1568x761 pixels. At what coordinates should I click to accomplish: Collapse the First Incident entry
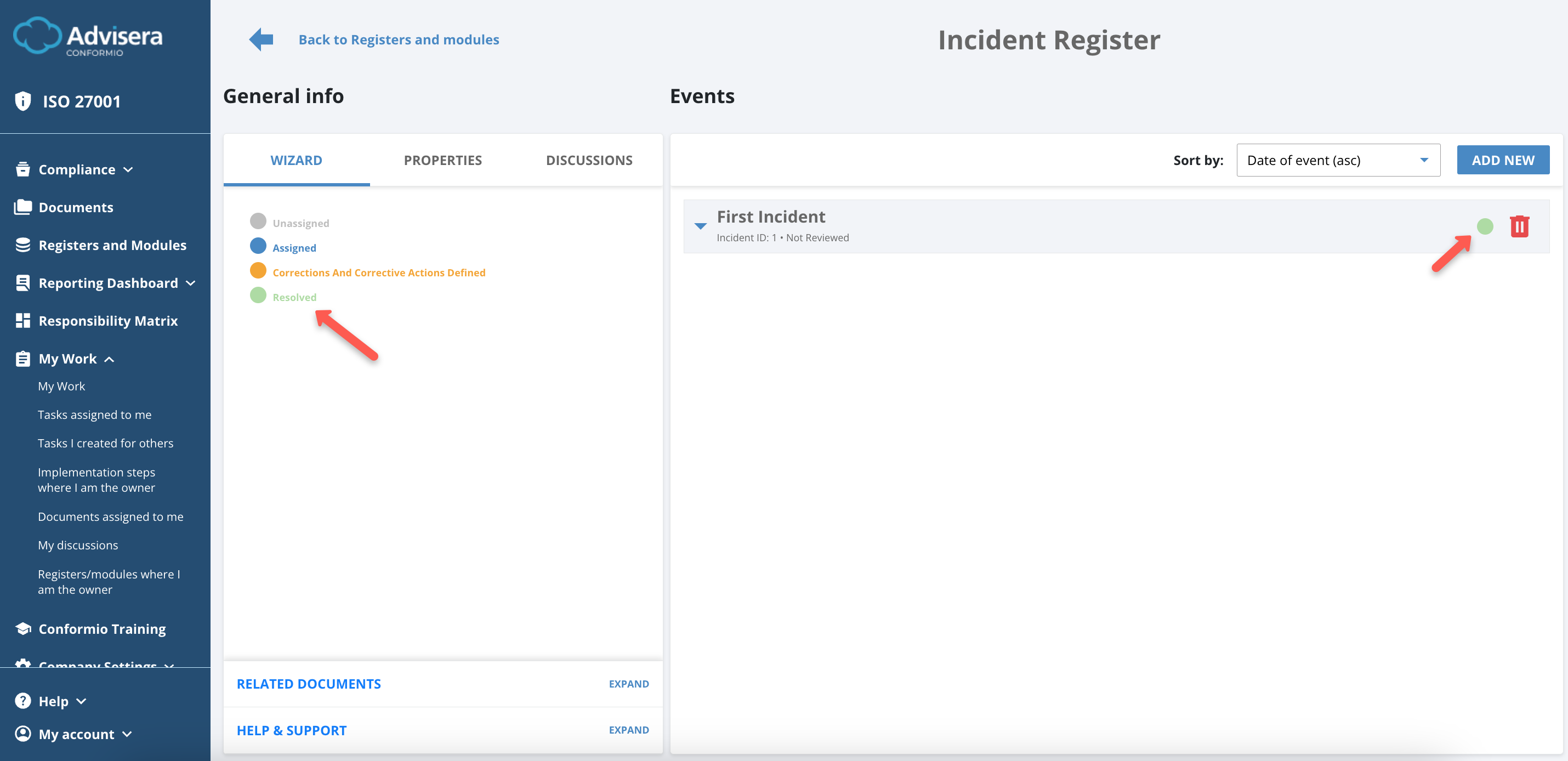point(700,226)
